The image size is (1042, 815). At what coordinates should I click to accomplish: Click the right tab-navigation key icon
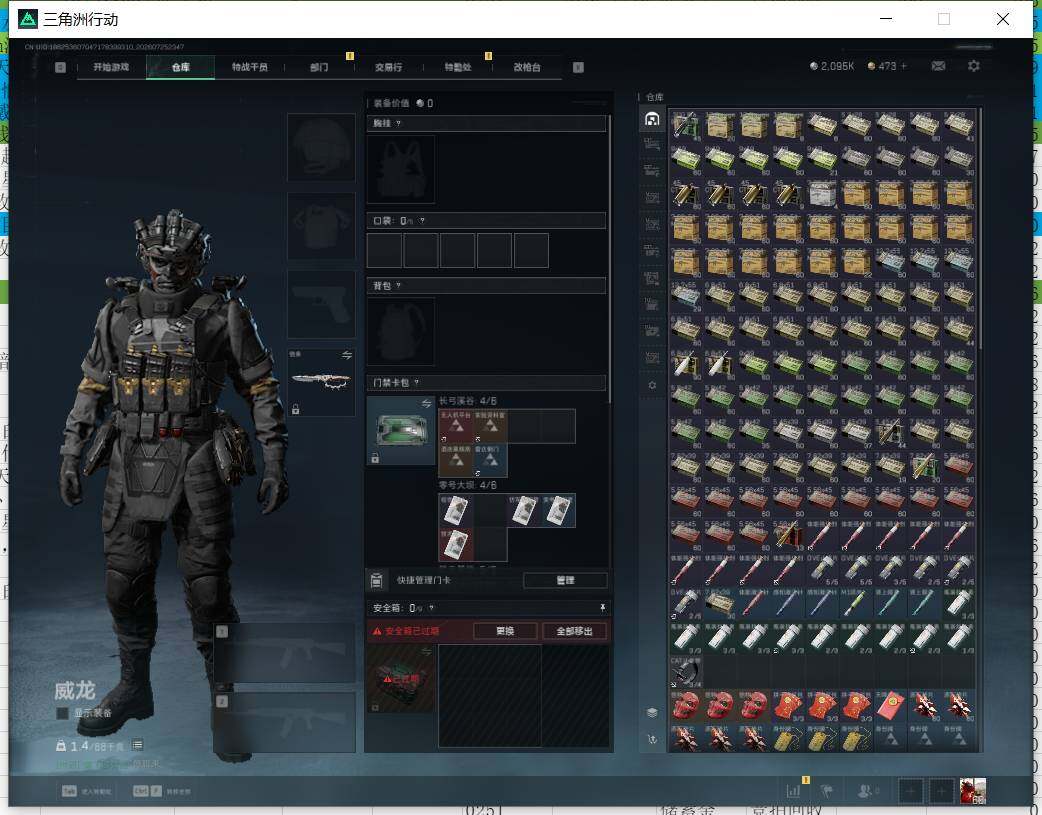(578, 67)
